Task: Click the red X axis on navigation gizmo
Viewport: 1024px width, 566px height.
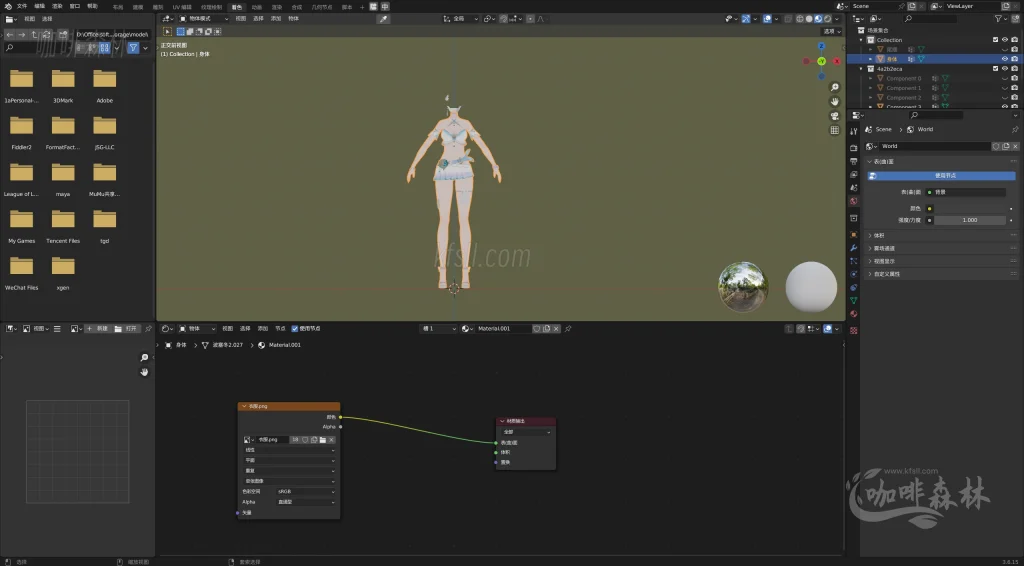Action: [x=837, y=61]
